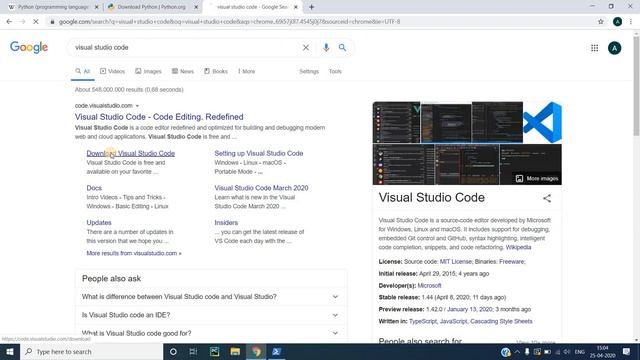The width and height of the screenshot is (640, 360).
Task: Open the notification center icon
Action: 627,351
